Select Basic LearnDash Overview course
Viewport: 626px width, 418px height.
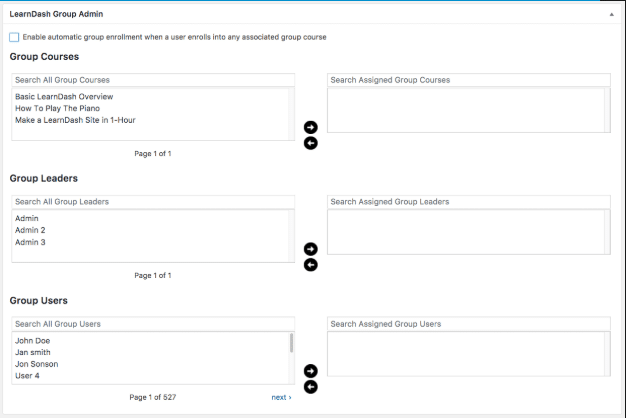[64, 97]
